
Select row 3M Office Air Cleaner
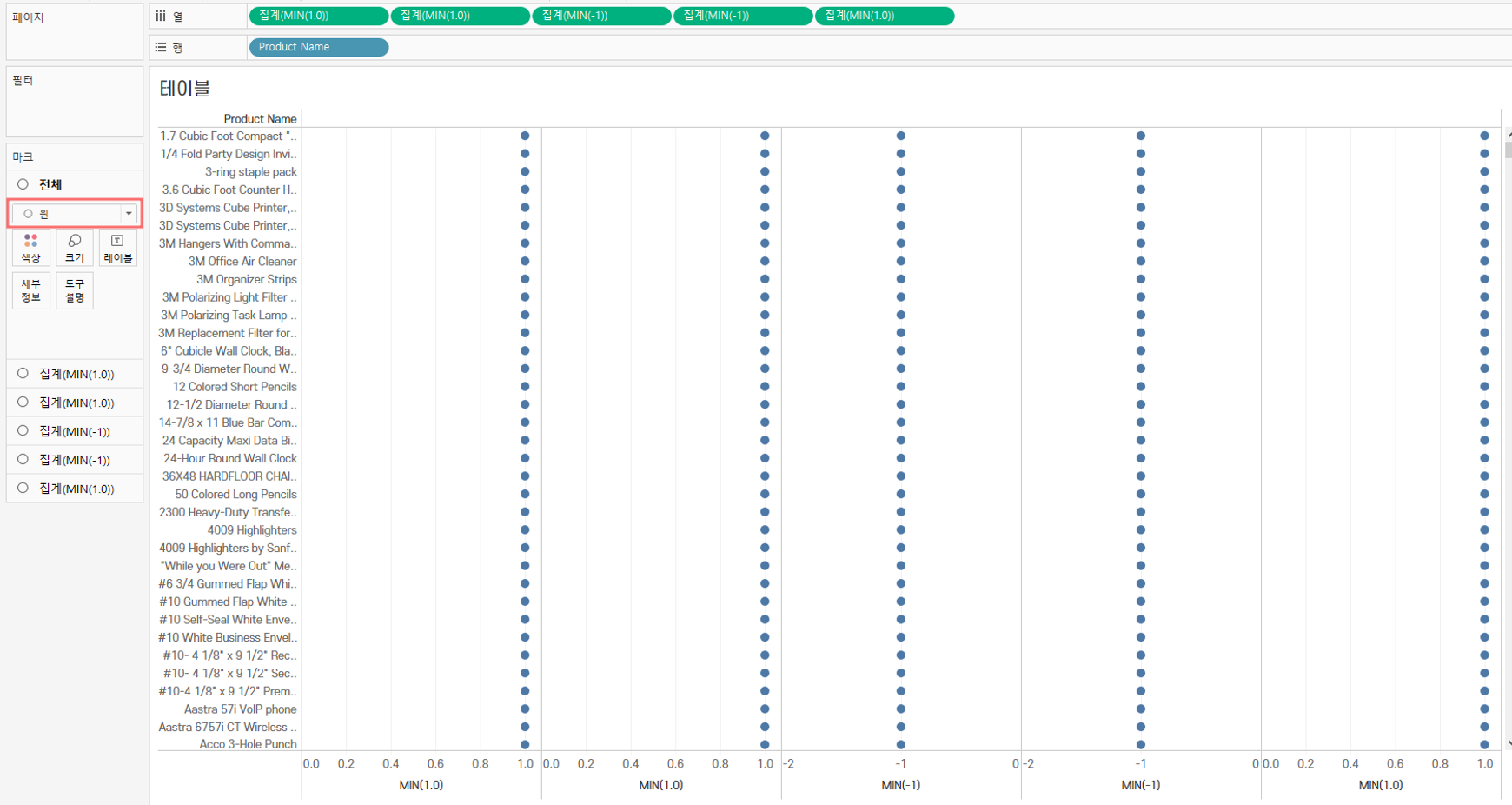242,261
